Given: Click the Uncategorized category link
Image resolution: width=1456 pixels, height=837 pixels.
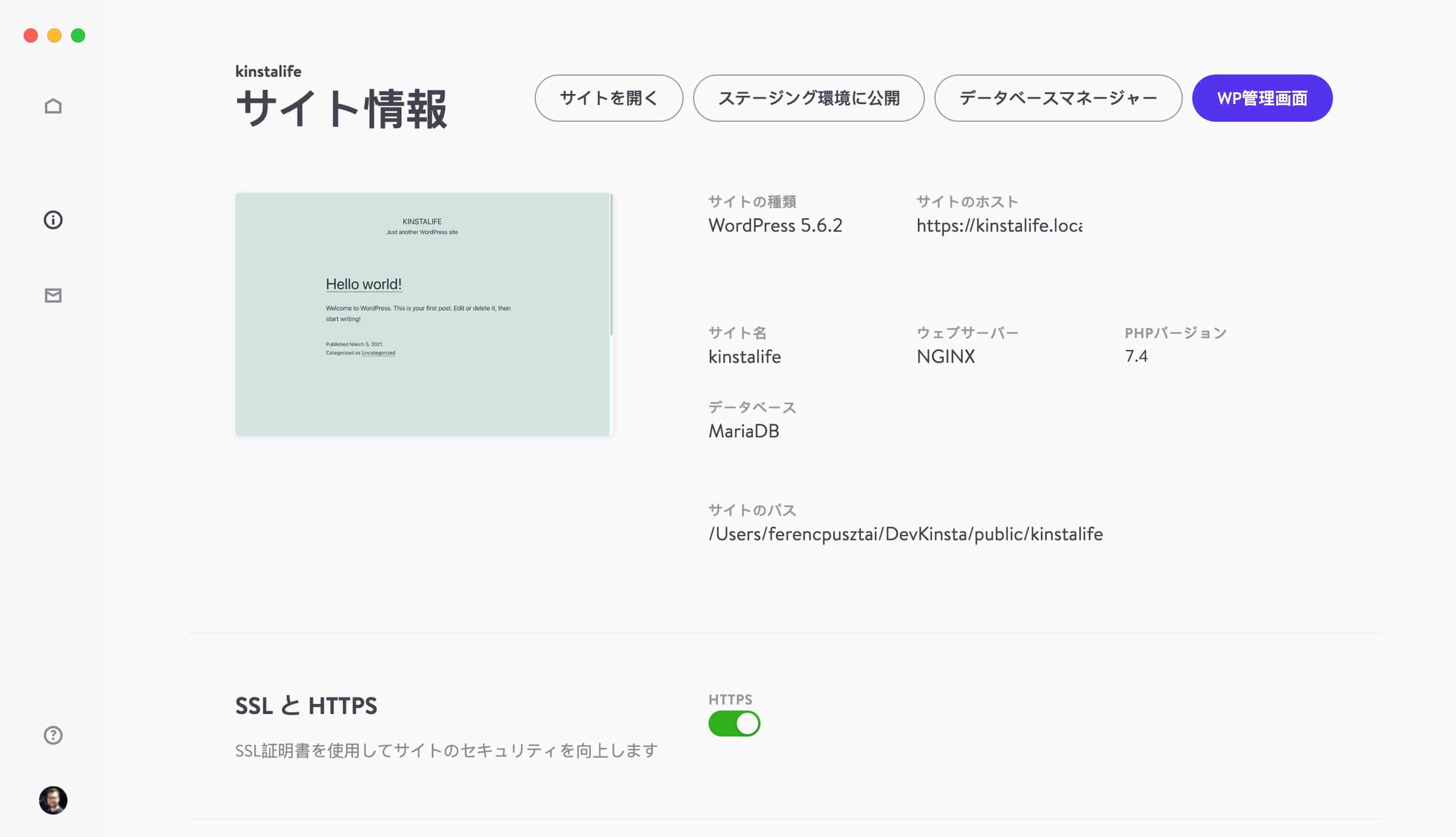Looking at the screenshot, I should point(378,352).
